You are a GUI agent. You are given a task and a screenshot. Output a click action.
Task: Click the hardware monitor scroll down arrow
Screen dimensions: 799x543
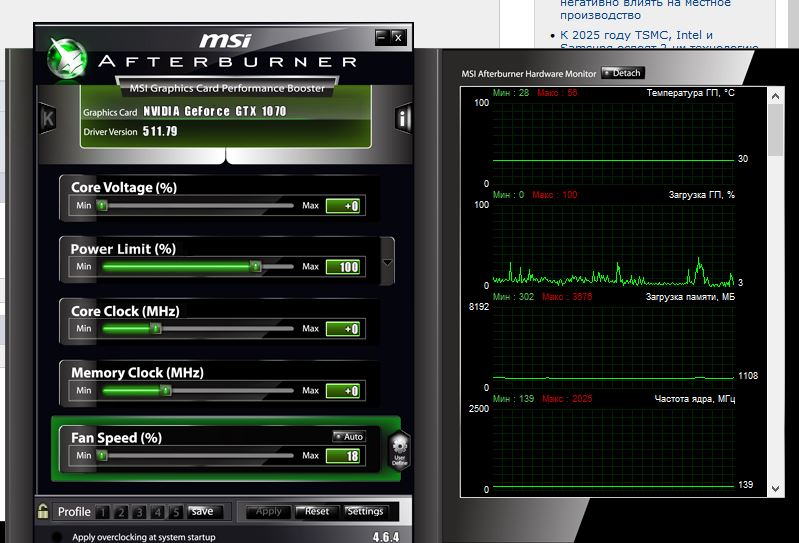tap(776, 489)
